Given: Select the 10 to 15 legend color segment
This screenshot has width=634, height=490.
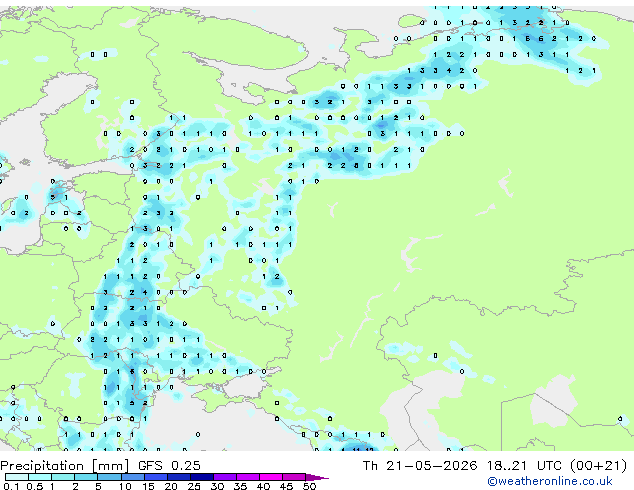Looking at the screenshot, I should [133, 477].
